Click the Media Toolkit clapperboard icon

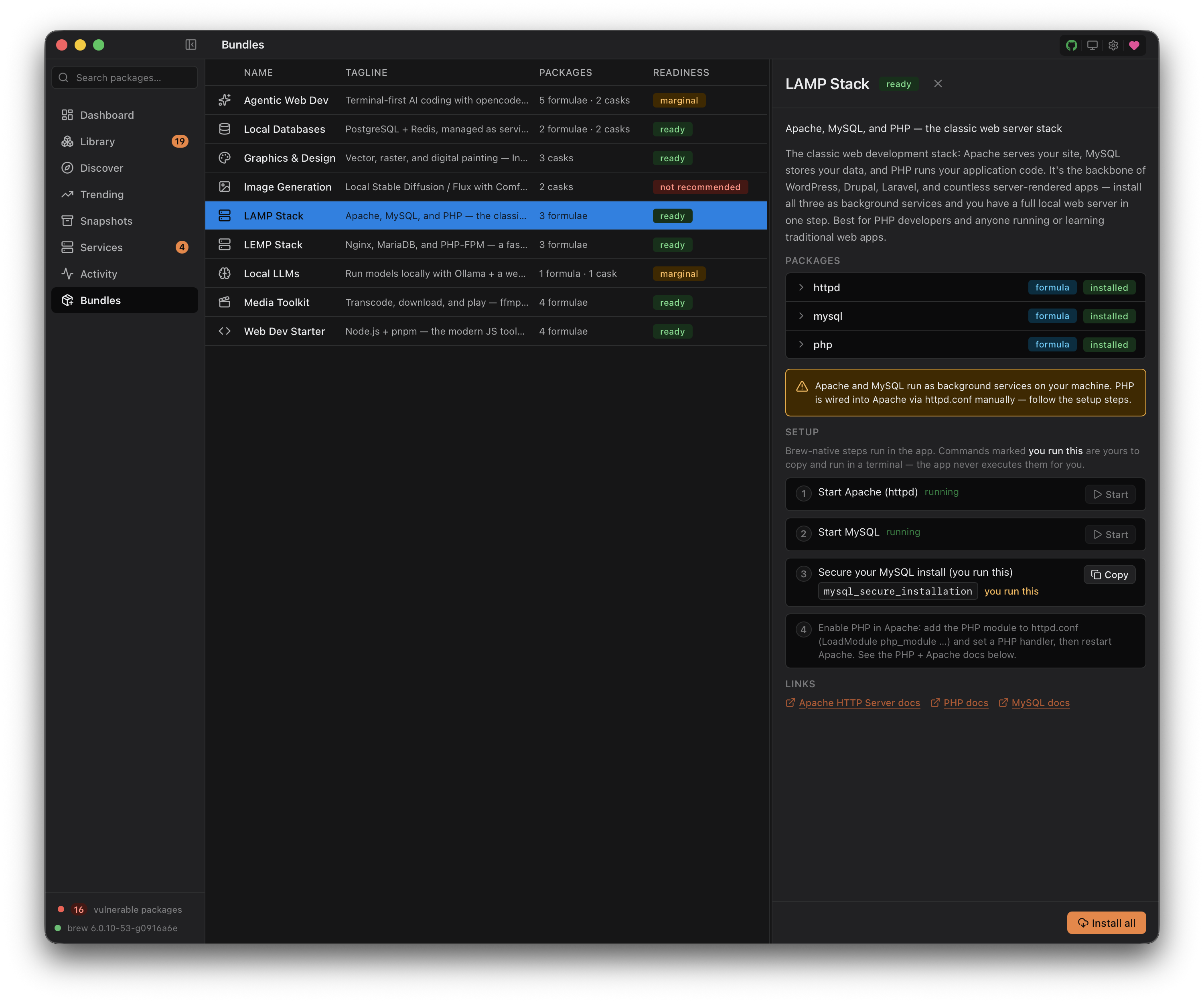pos(225,302)
